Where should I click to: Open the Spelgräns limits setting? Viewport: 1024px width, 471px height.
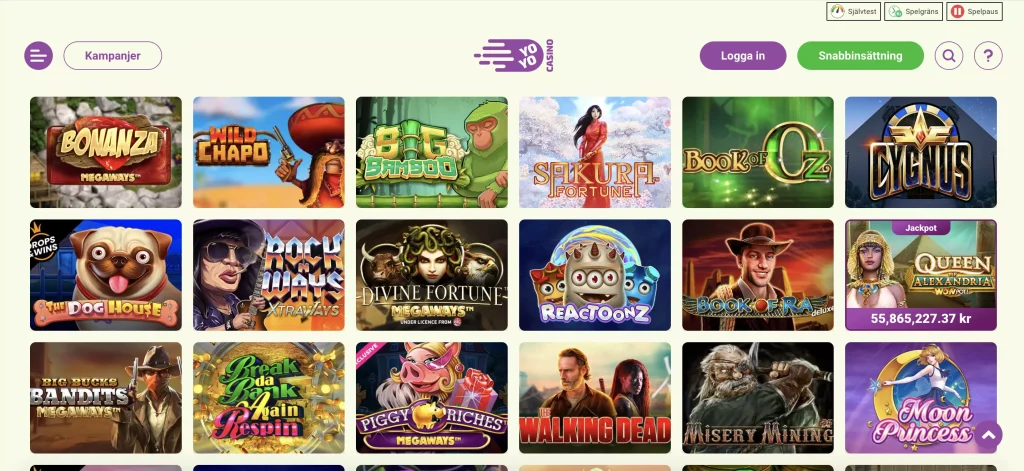coord(914,11)
